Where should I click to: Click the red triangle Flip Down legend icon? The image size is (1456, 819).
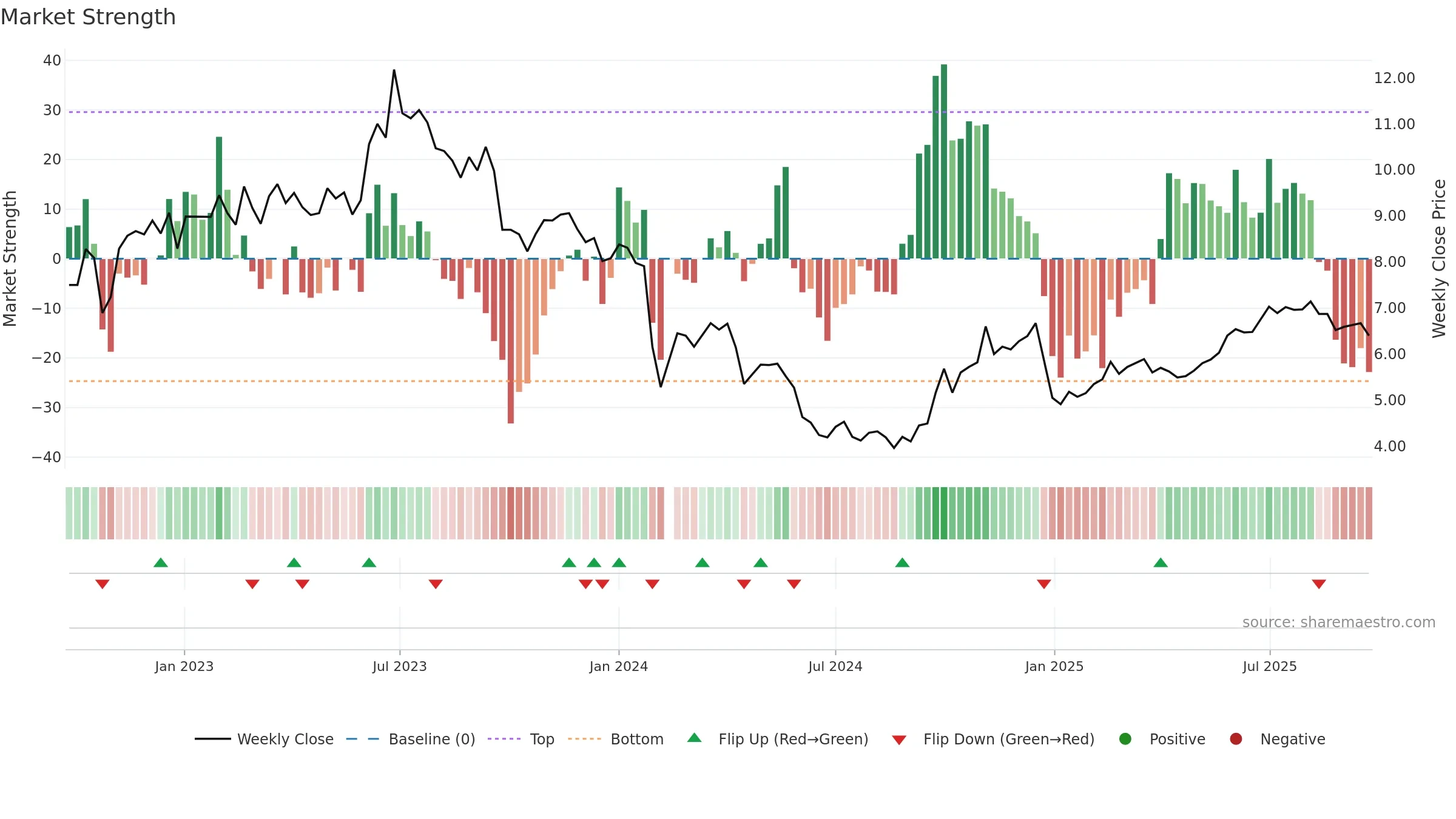click(x=900, y=740)
